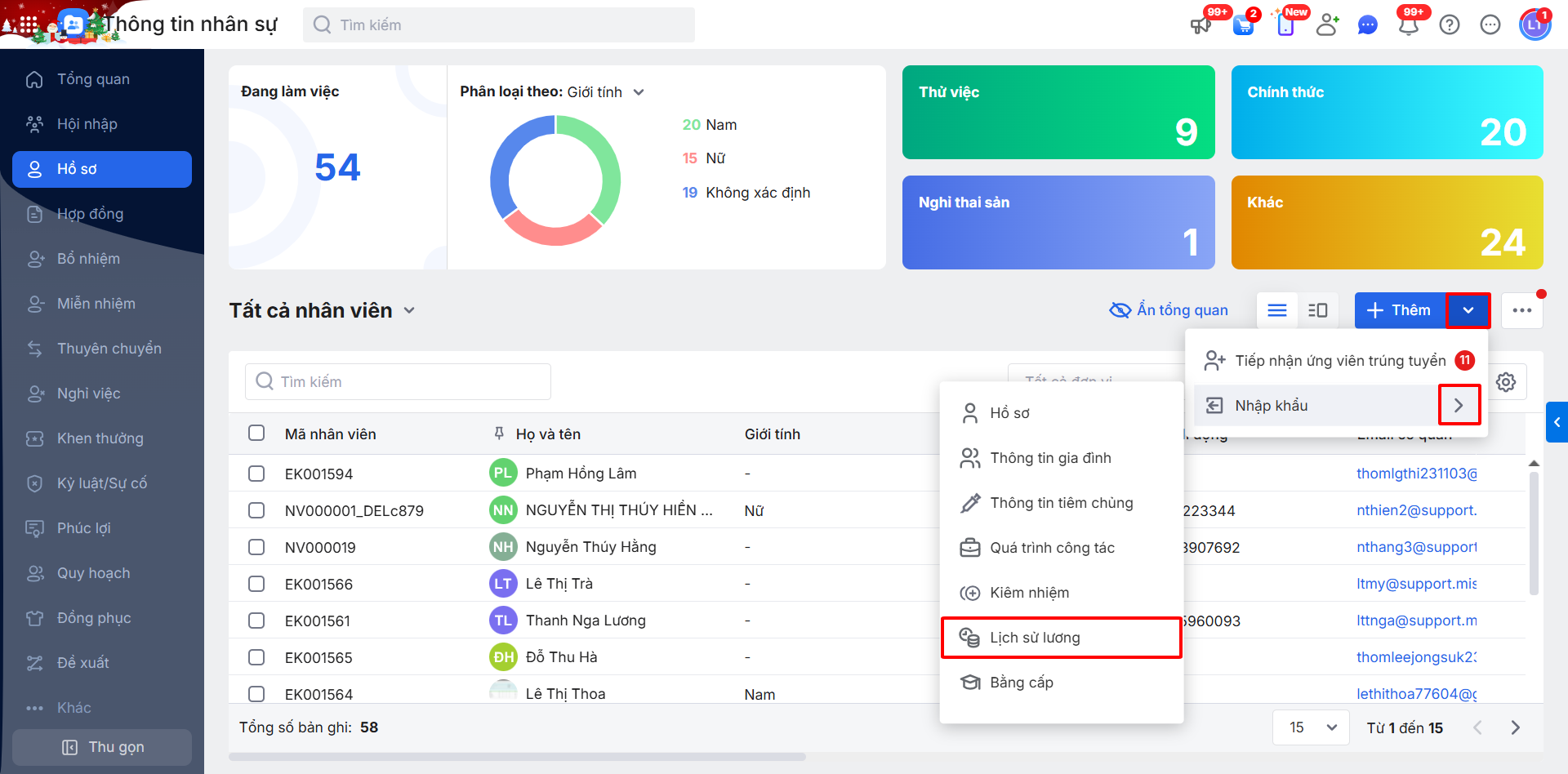This screenshot has width=1568, height=774.
Task: Tick the checkbox for employee EK001594
Action: [256, 474]
